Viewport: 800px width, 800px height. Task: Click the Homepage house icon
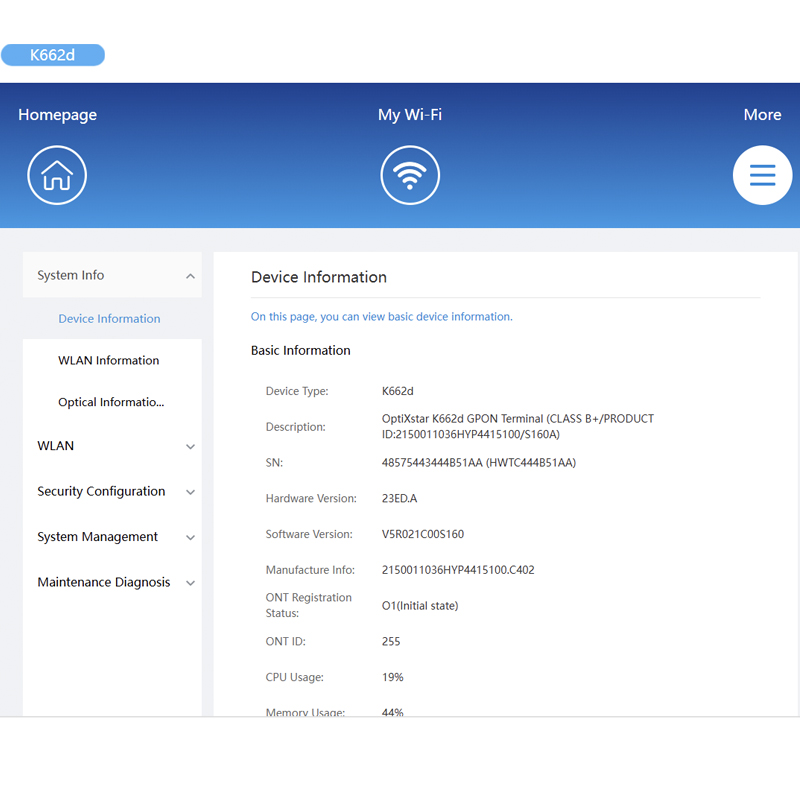tap(57, 175)
